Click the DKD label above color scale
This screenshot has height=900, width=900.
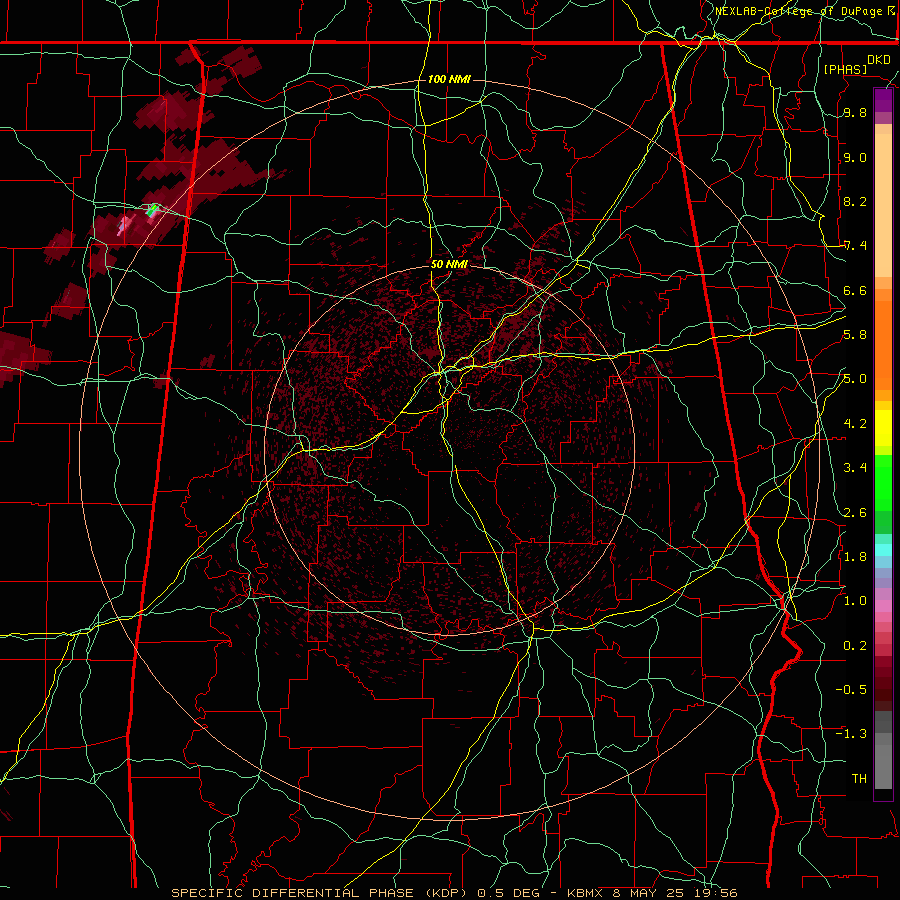[x=878, y=60]
